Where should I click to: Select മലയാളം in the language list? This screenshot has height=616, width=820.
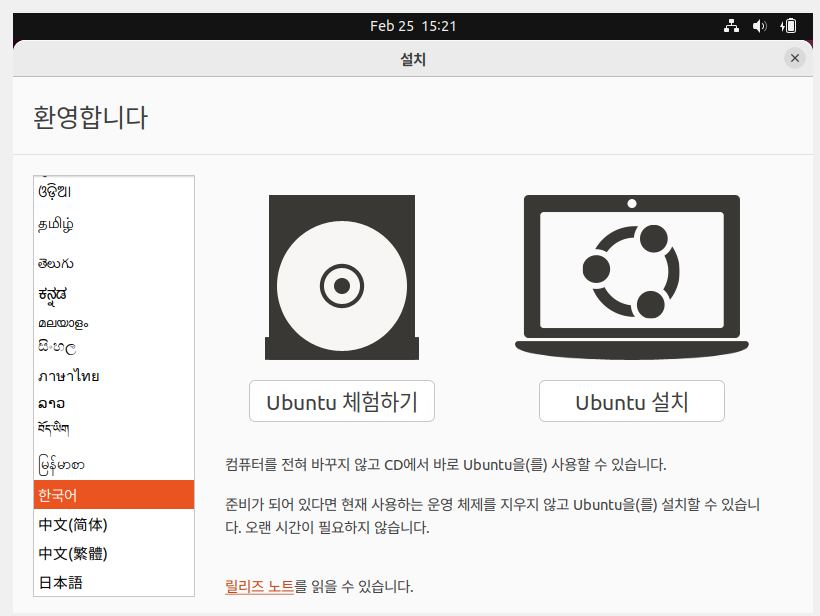114,323
